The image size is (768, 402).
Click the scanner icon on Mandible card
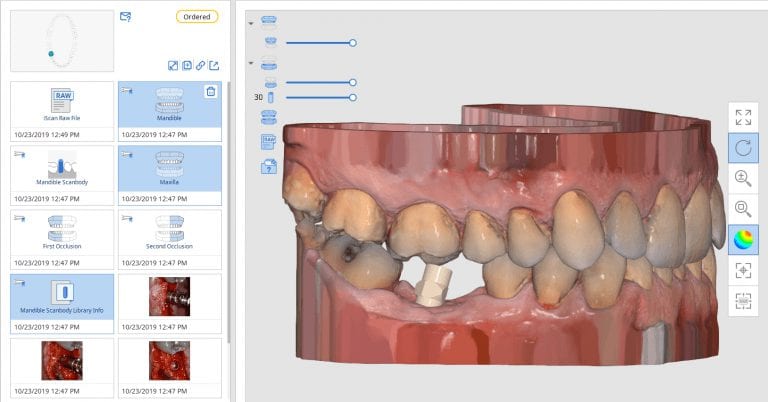coord(127,90)
